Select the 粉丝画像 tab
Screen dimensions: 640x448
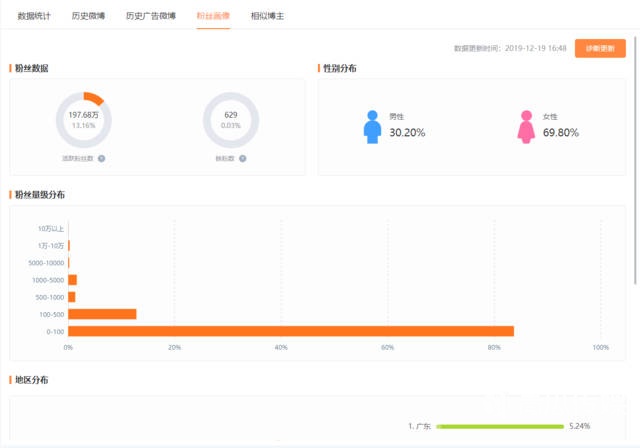[x=213, y=16]
